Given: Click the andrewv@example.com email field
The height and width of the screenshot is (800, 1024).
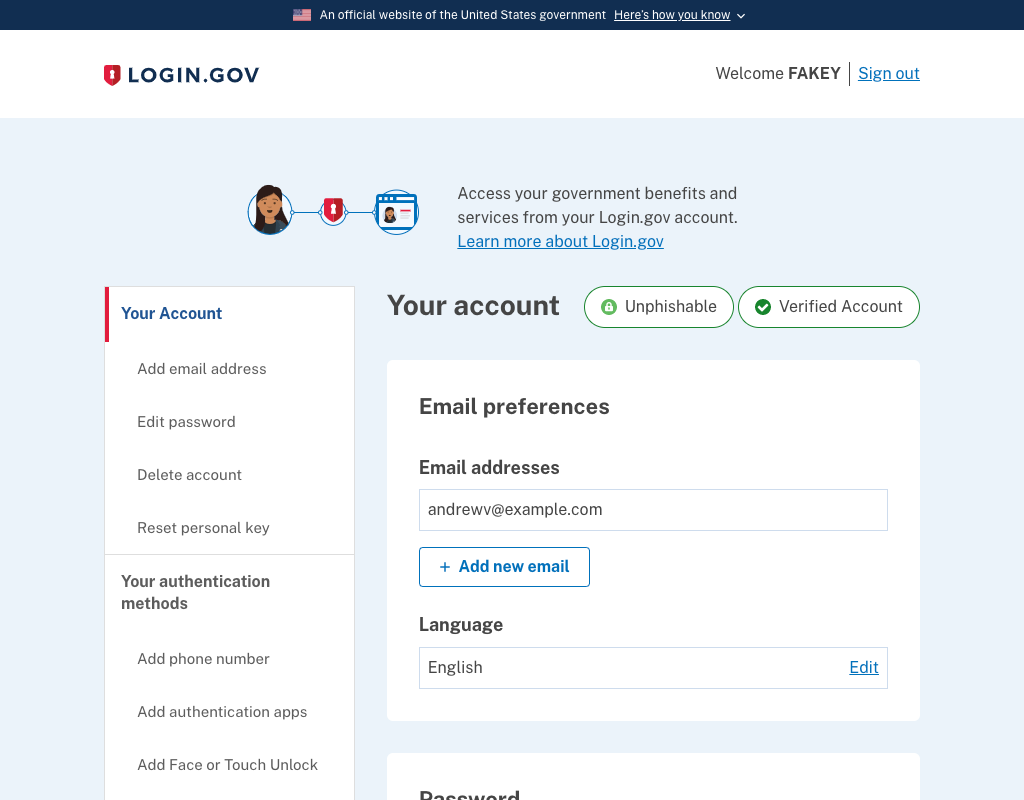Looking at the screenshot, I should click(653, 510).
